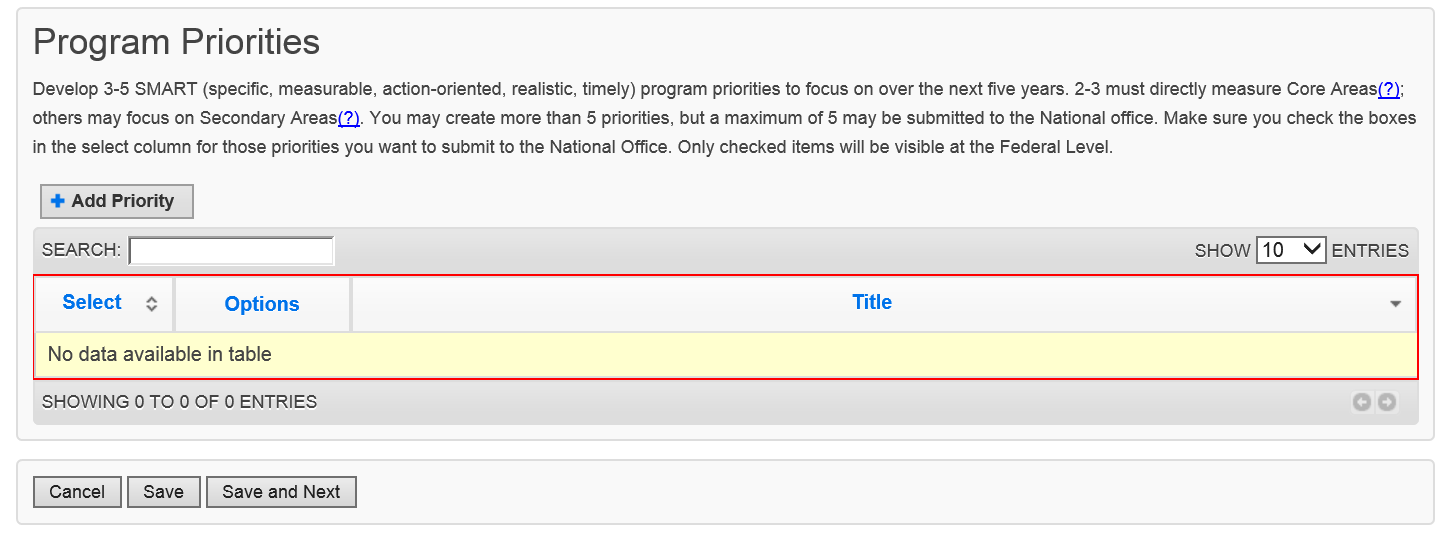Click the Save button
Image resolution: width=1442 pixels, height=536 pixels.
point(163,492)
